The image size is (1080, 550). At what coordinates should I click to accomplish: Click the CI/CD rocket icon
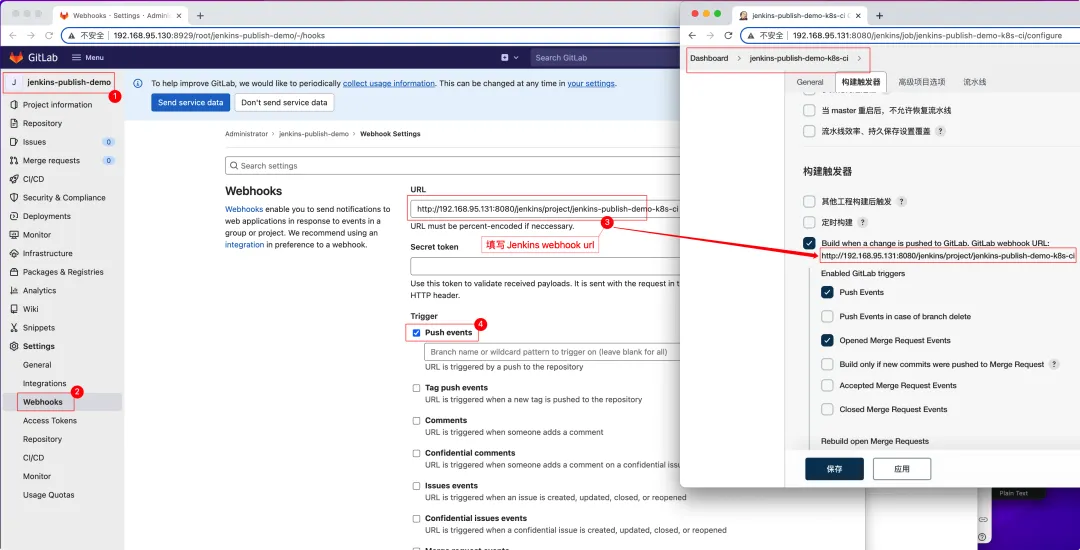15,179
